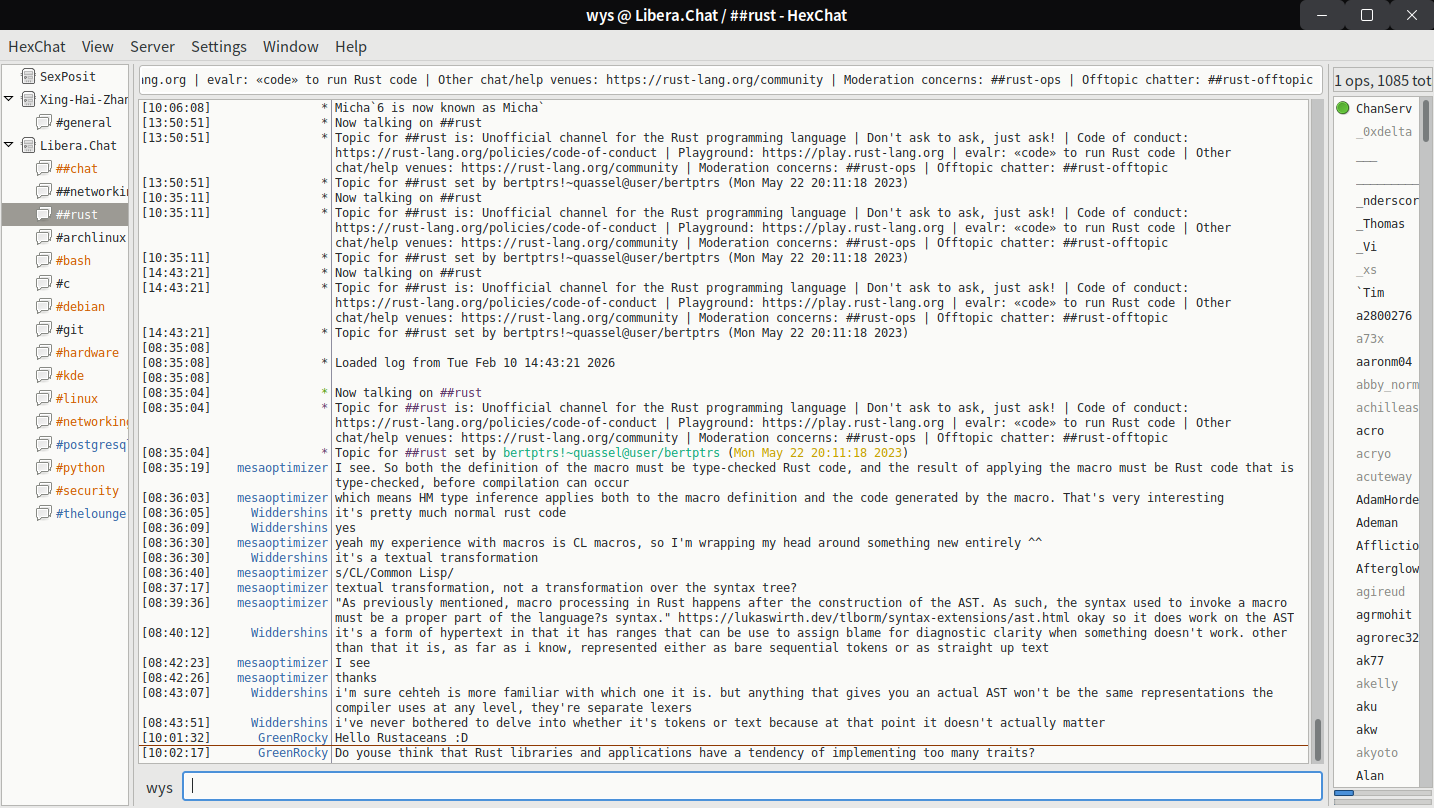Click the GreenRocky nickname in the latest message
The image size is (1434, 808).
pyautogui.click(x=293, y=753)
